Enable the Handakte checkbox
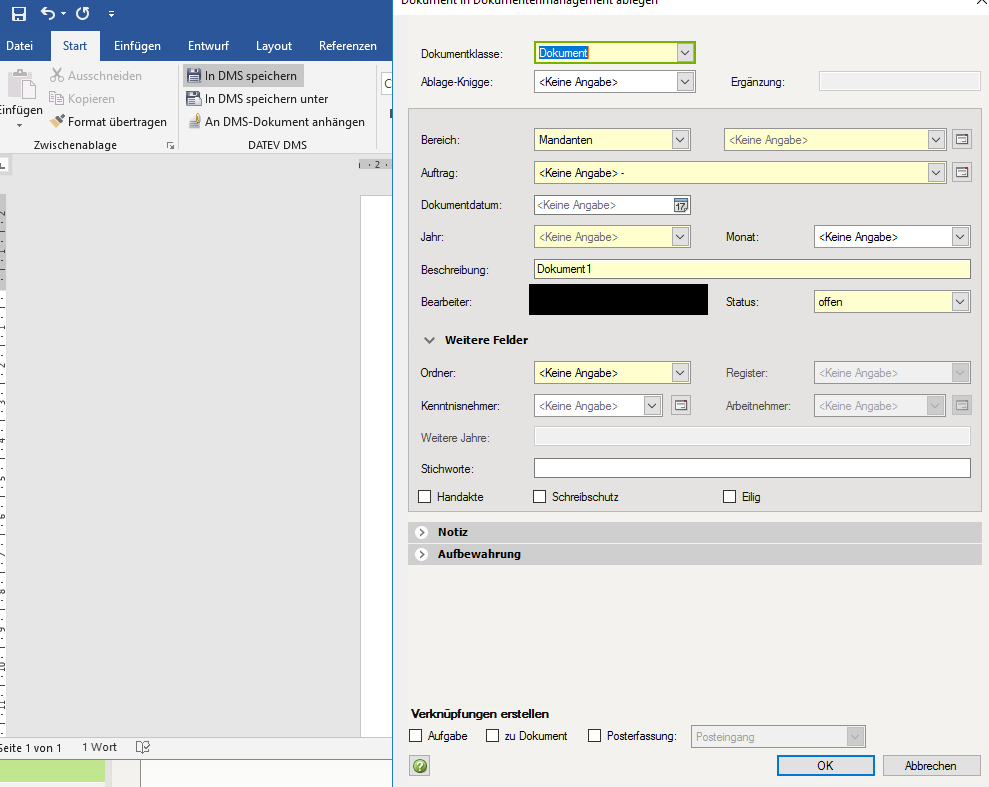 [425, 497]
